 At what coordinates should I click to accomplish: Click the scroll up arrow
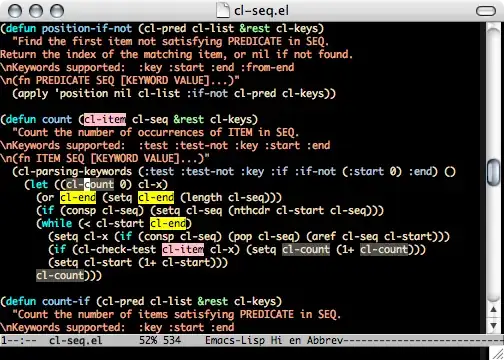click(493, 310)
